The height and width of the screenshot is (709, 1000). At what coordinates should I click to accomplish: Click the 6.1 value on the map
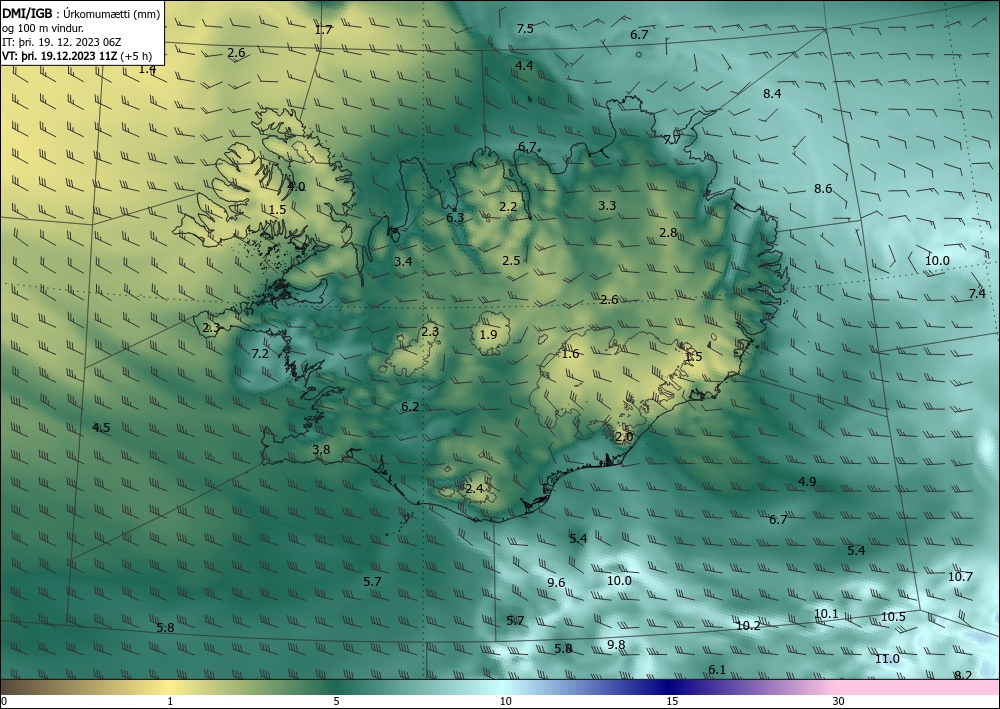point(717,669)
